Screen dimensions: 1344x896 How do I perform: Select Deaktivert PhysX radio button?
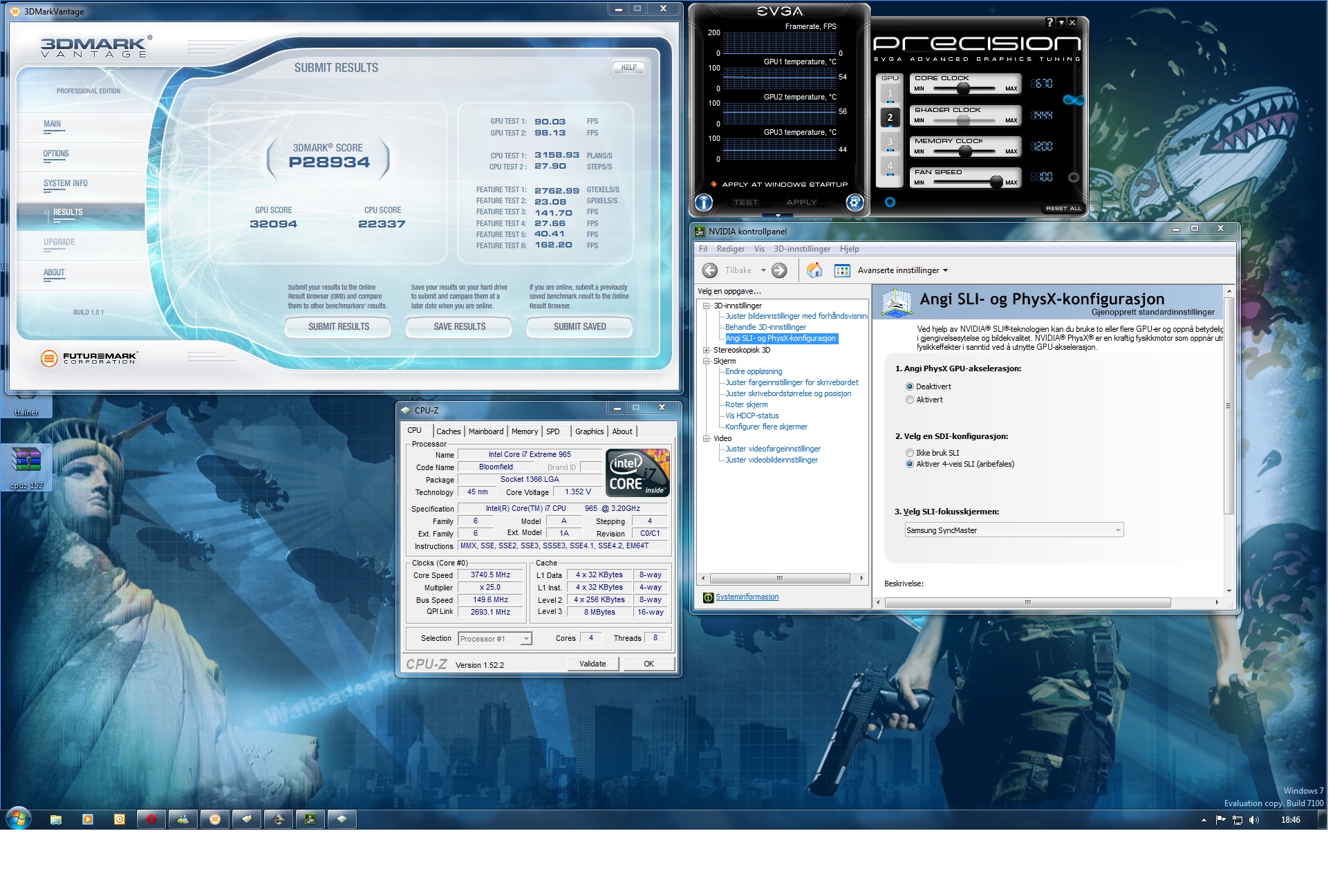910,386
